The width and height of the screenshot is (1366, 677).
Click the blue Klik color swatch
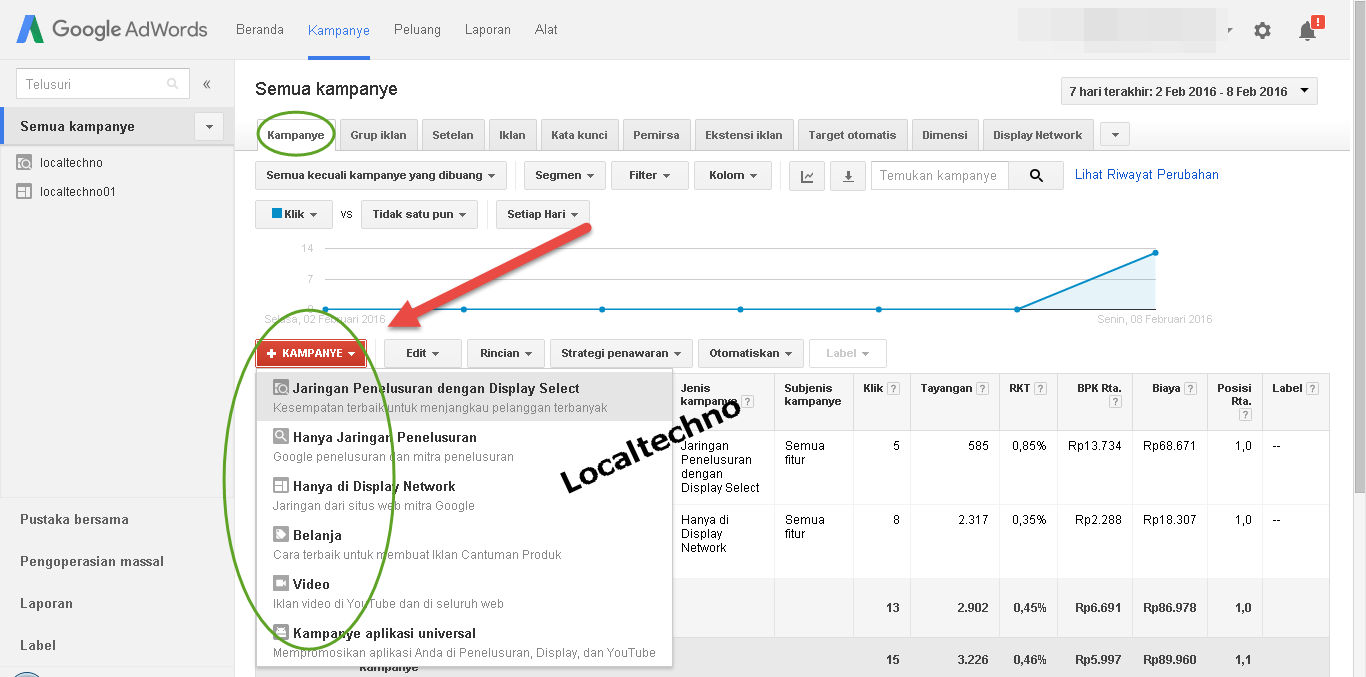(277, 214)
